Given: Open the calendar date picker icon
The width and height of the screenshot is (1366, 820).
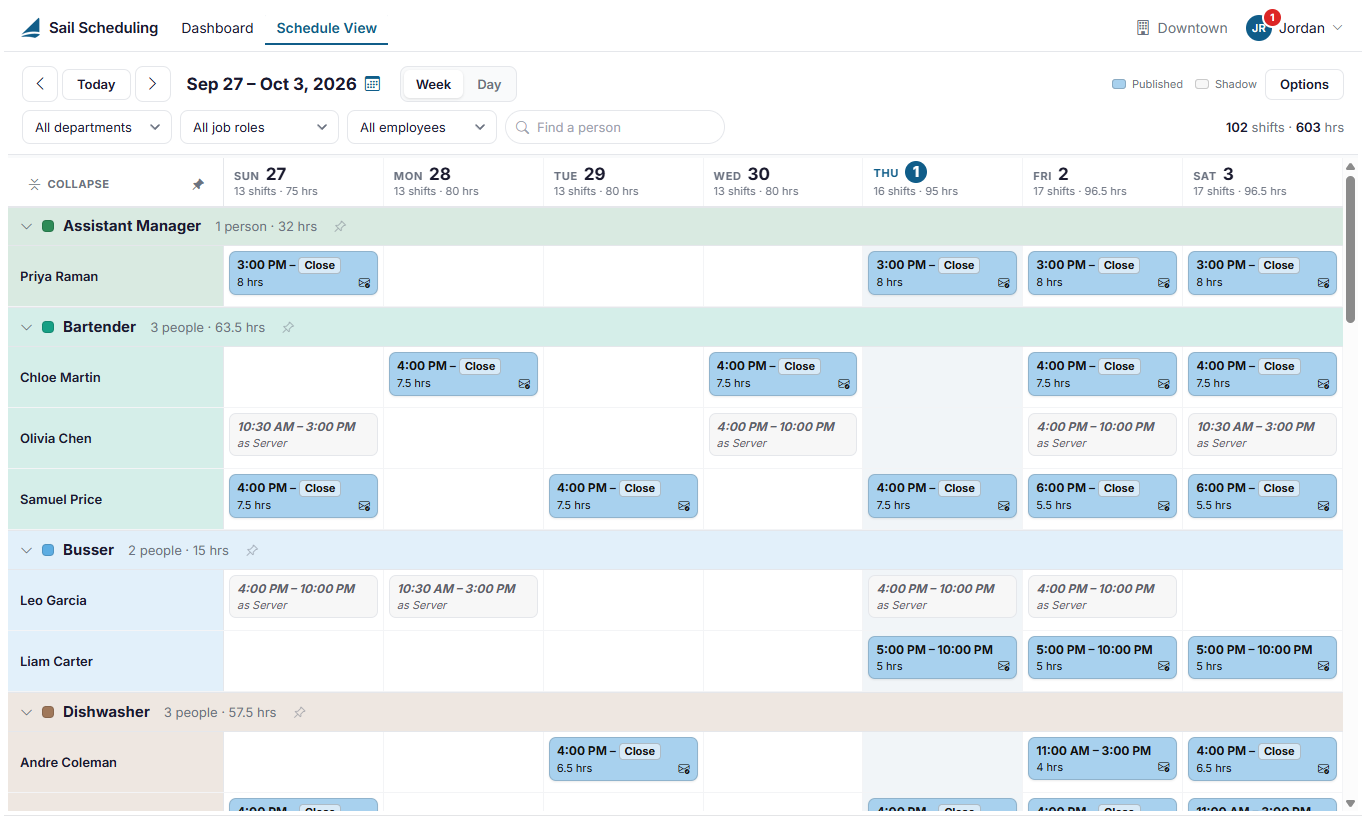Looking at the screenshot, I should tap(372, 84).
